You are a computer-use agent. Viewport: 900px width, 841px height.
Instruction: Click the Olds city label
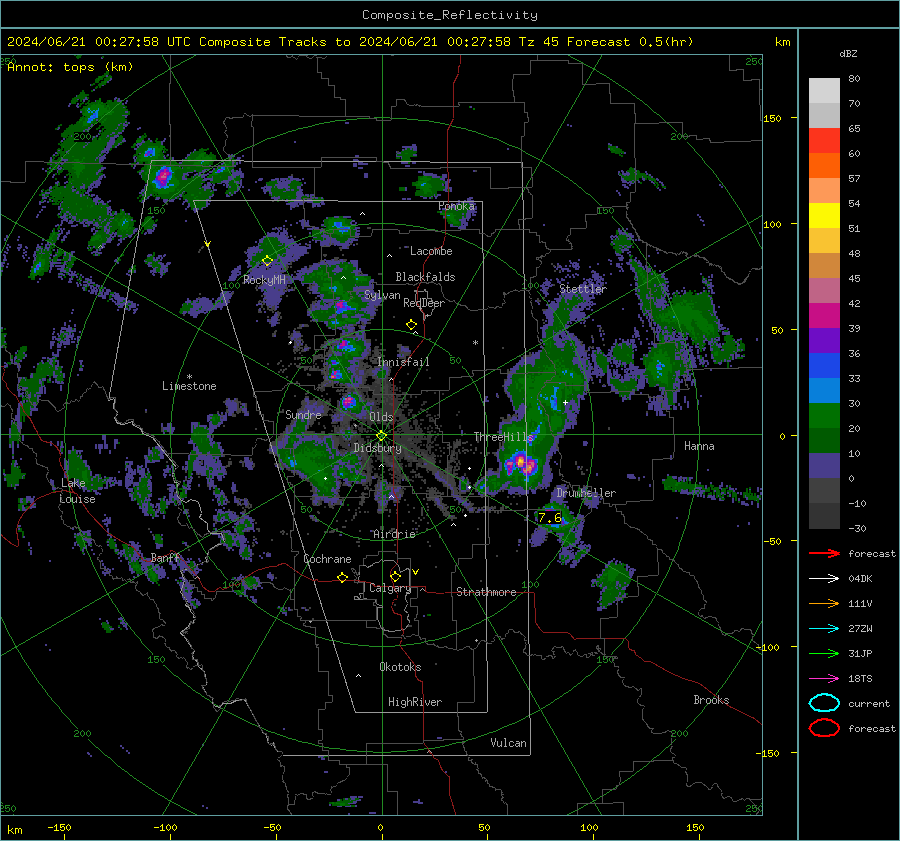381,417
